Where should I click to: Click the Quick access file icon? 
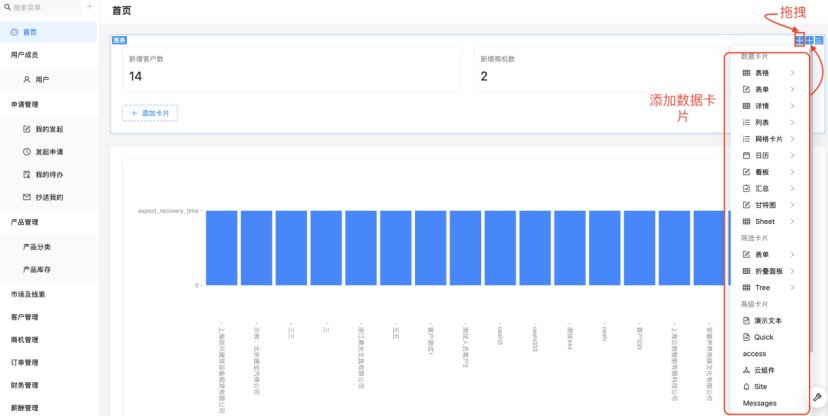click(746, 337)
